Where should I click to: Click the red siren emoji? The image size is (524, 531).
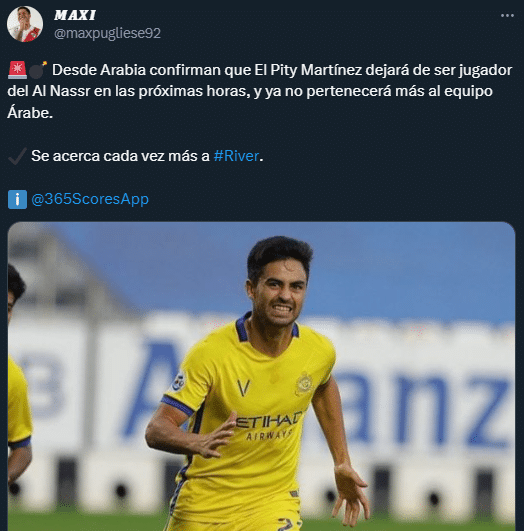pyautogui.click(x=17, y=70)
